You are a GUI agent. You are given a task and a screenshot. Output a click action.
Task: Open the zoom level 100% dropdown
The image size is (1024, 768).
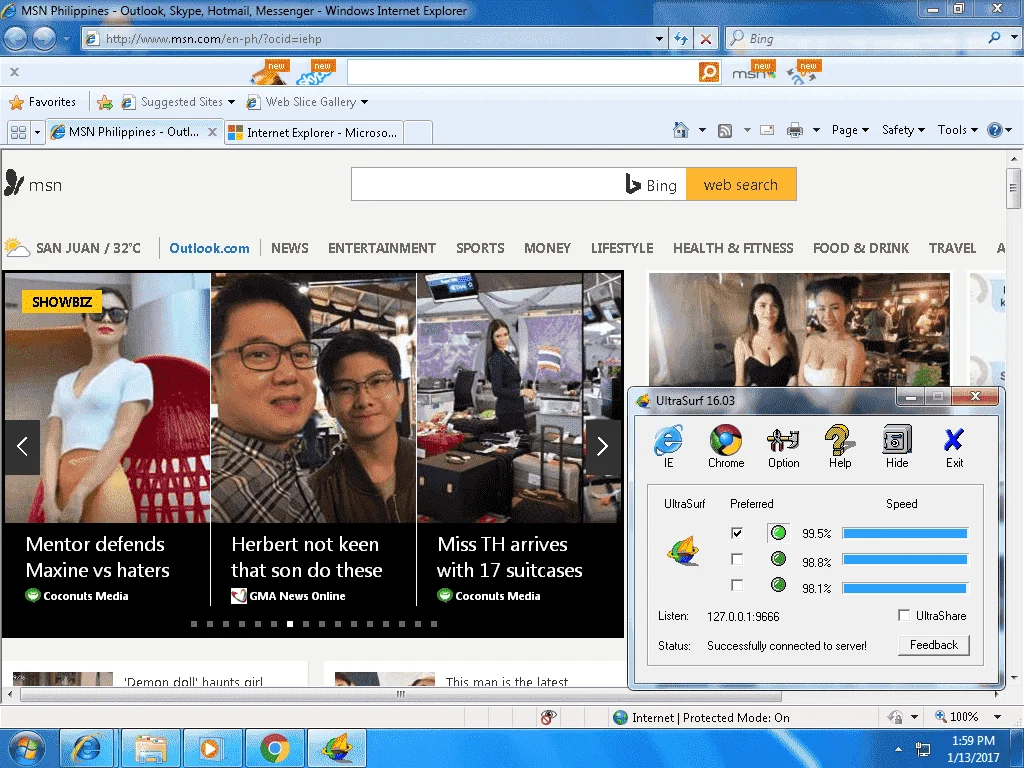[x=997, y=717]
